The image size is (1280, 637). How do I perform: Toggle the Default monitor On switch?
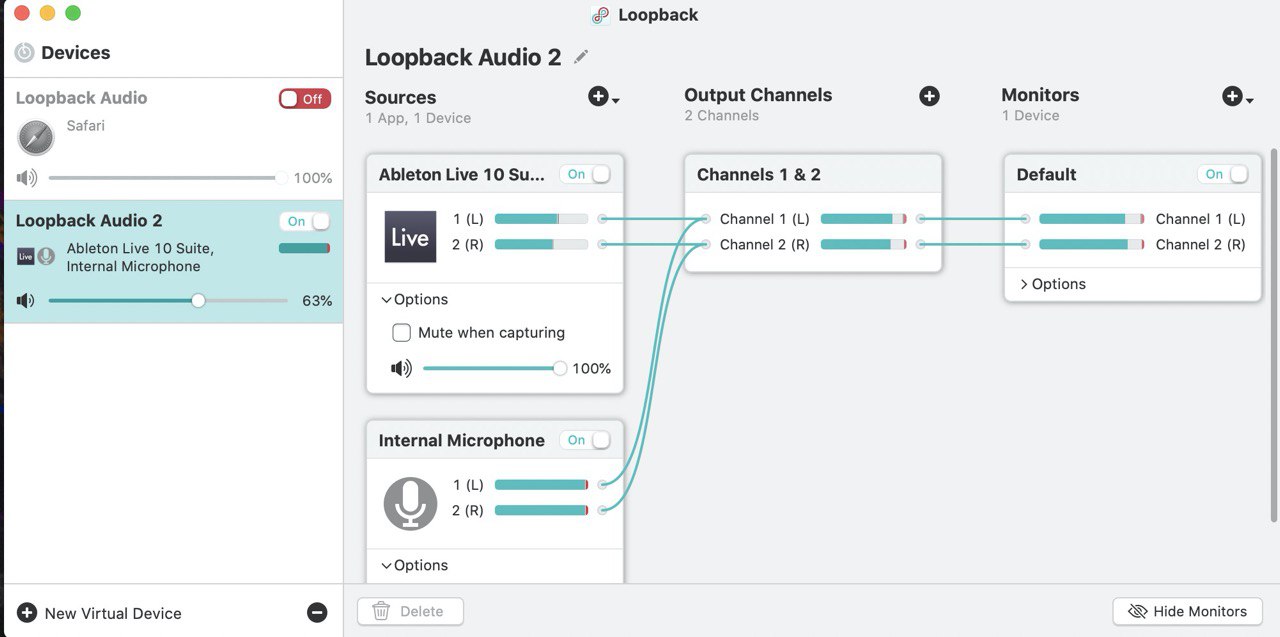[x=1223, y=174]
